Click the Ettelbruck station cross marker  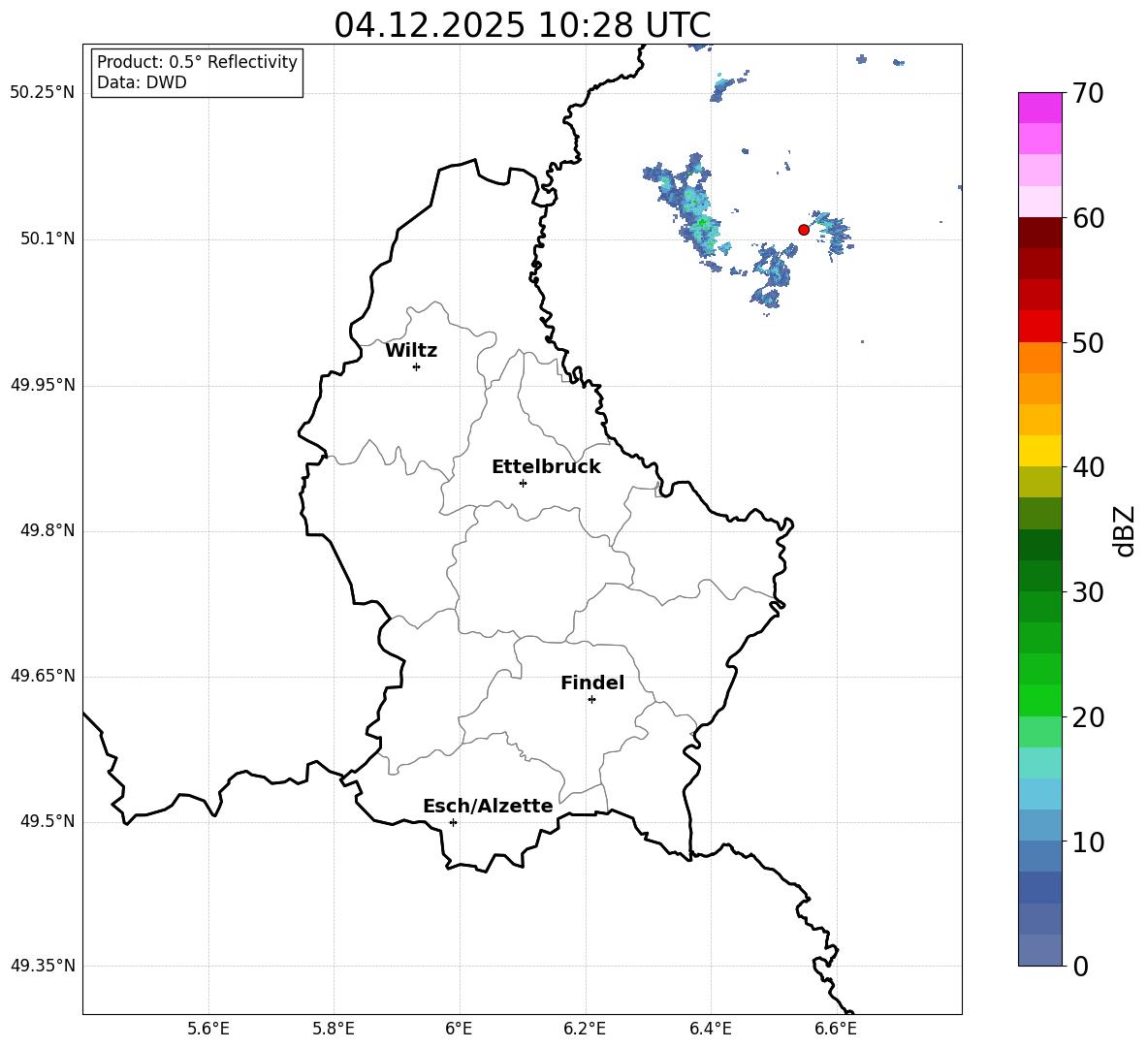(523, 483)
